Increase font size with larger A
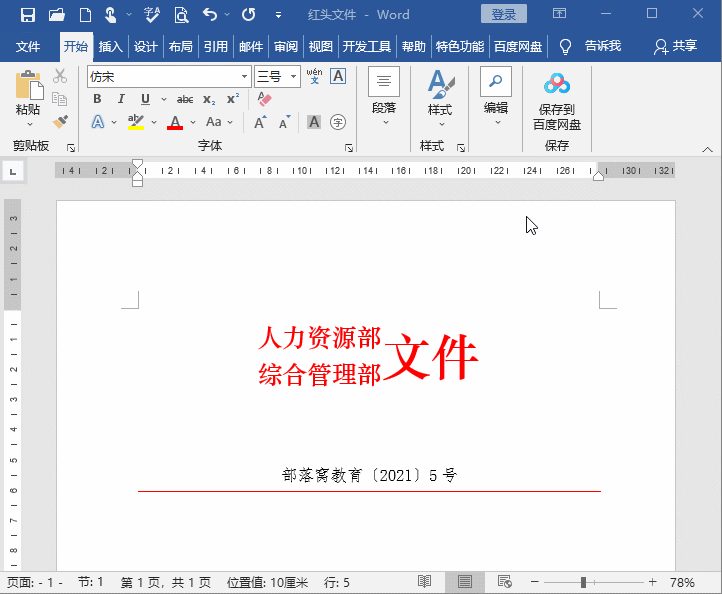This screenshot has height=594, width=722. coord(260,122)
